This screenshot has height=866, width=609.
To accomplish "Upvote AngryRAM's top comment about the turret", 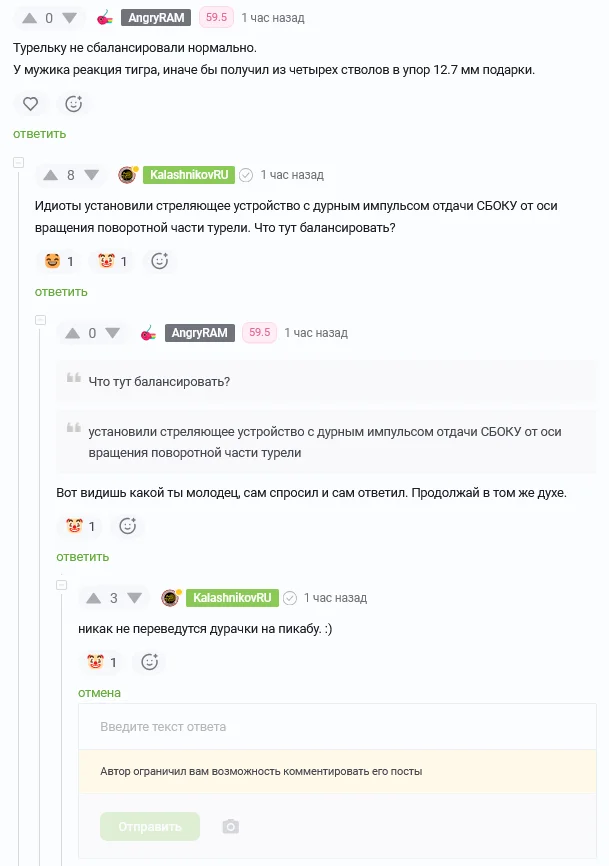I will click(x=29, y=18).
